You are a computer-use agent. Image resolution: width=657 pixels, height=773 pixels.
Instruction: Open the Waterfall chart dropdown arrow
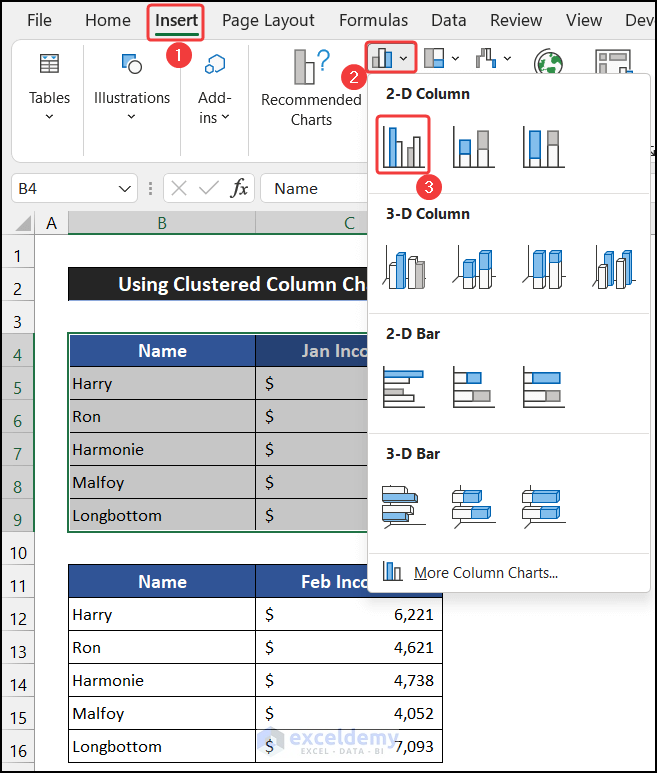coord(508,58)
